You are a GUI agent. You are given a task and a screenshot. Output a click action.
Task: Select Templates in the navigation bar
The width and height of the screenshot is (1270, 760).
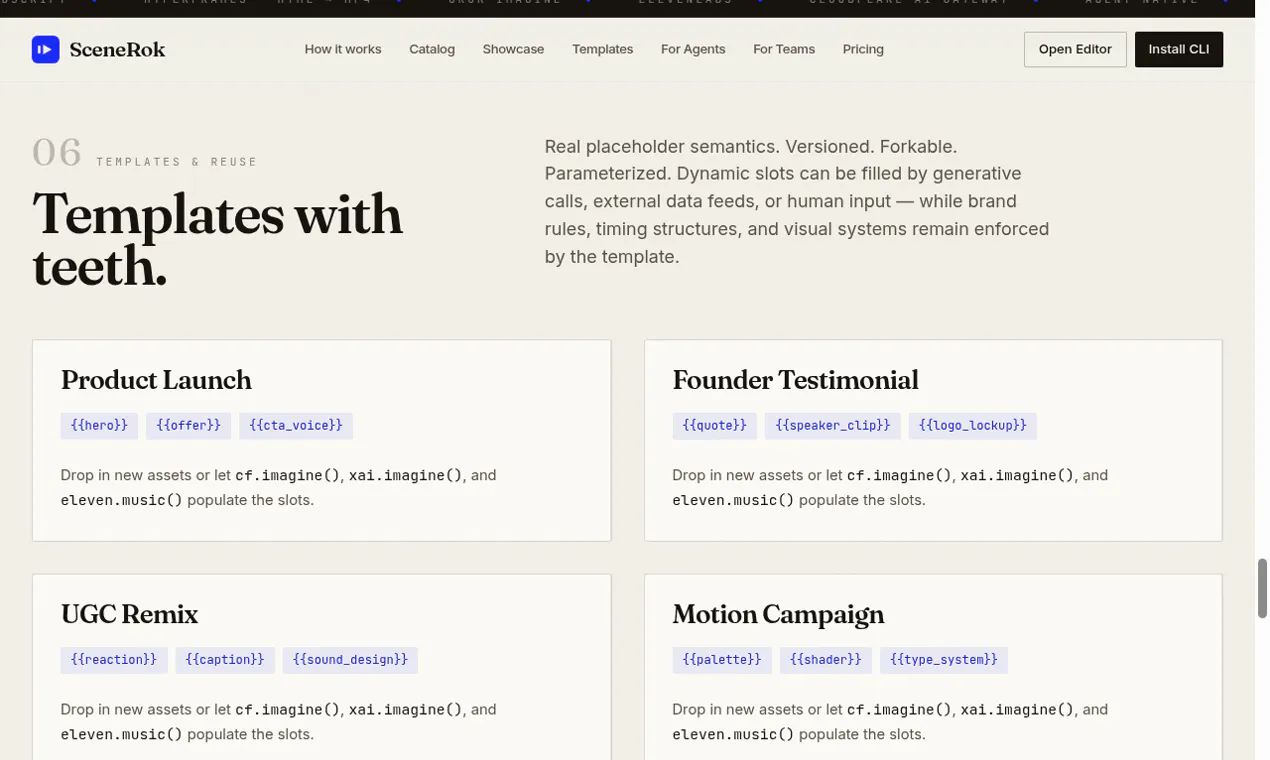point(603,49)
